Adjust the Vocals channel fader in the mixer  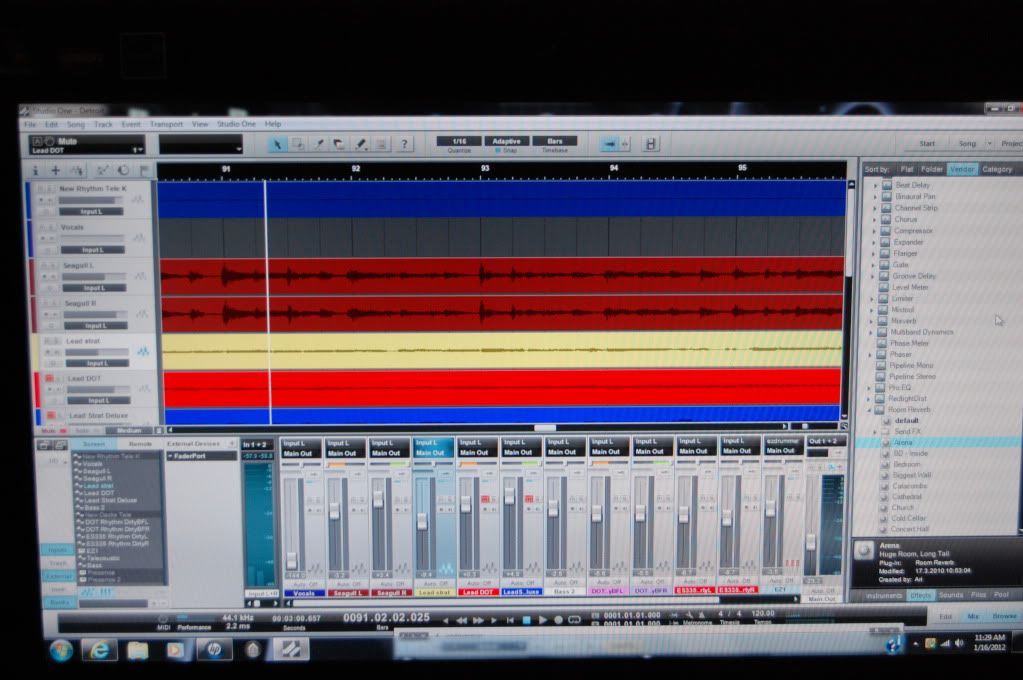point(292,558)
